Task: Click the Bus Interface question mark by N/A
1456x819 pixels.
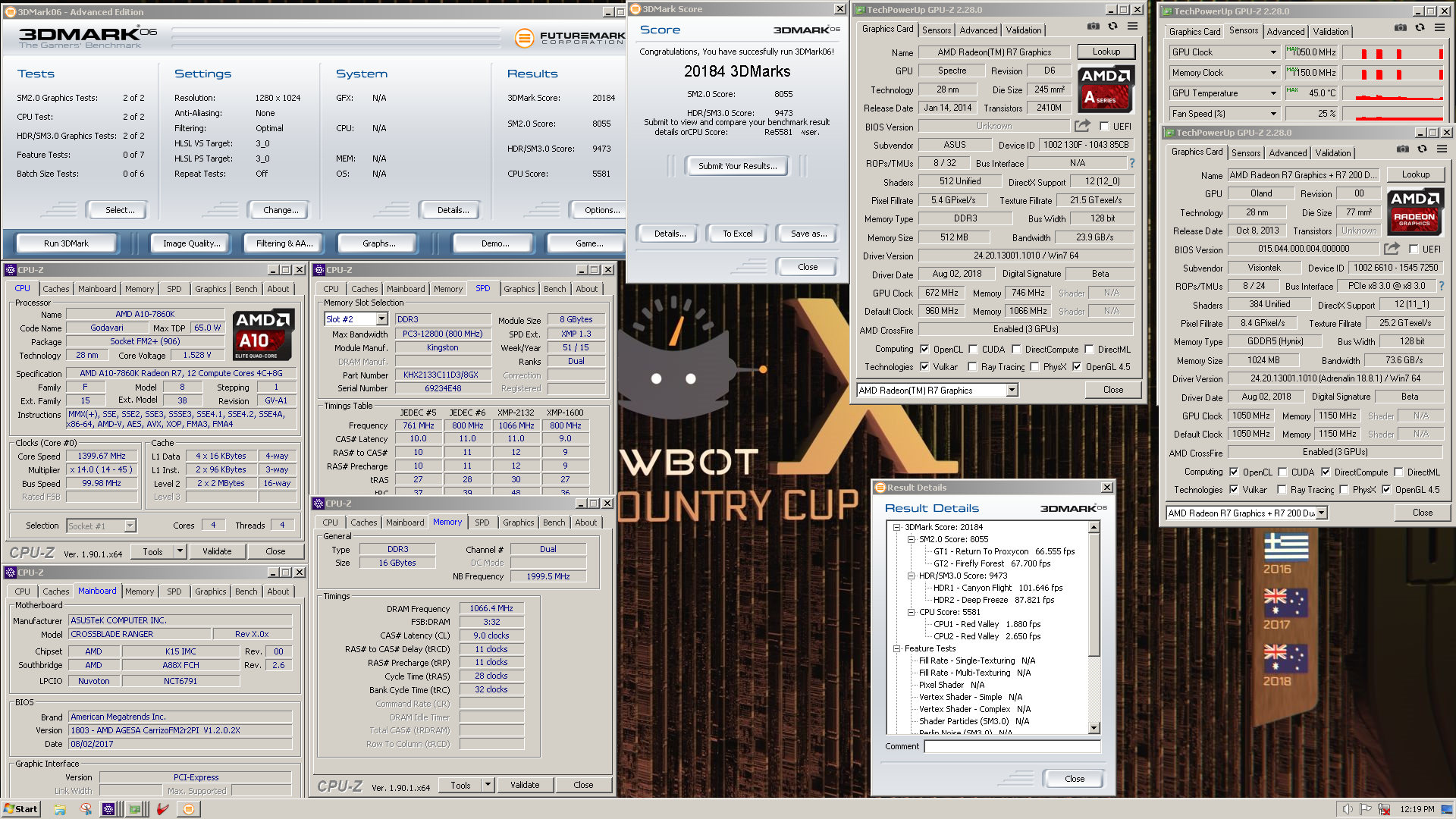Action: [1131, 163]
